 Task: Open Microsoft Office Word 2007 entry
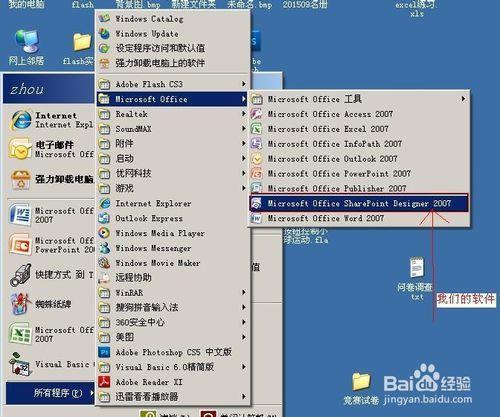tap(359, 218)
